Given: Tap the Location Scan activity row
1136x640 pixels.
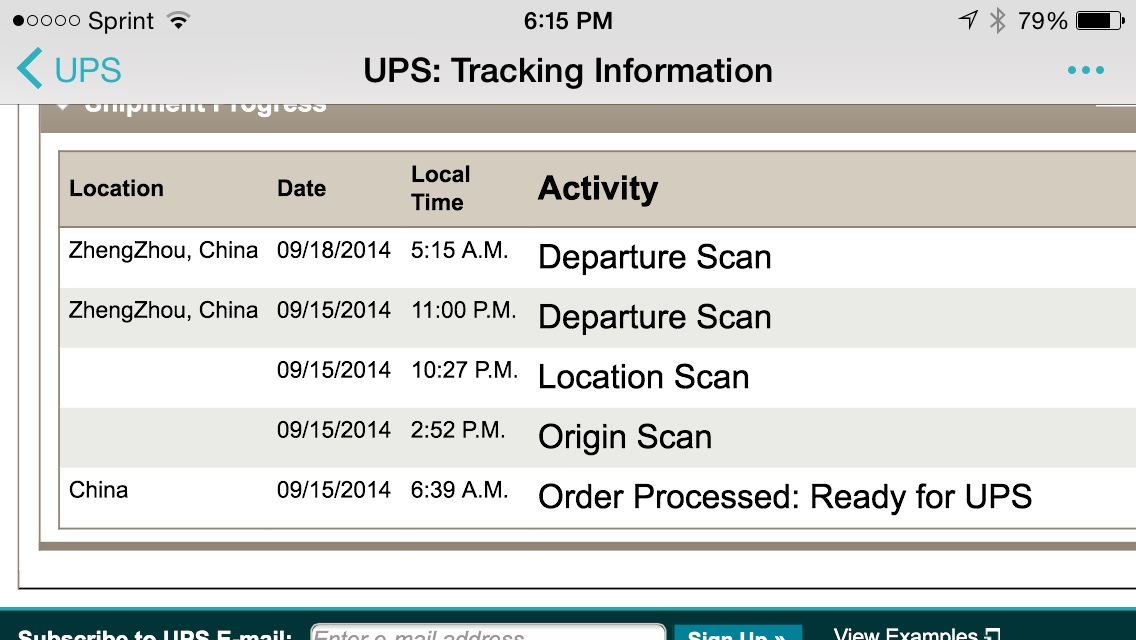Looking at the screenshot, I should coord(598,377).
